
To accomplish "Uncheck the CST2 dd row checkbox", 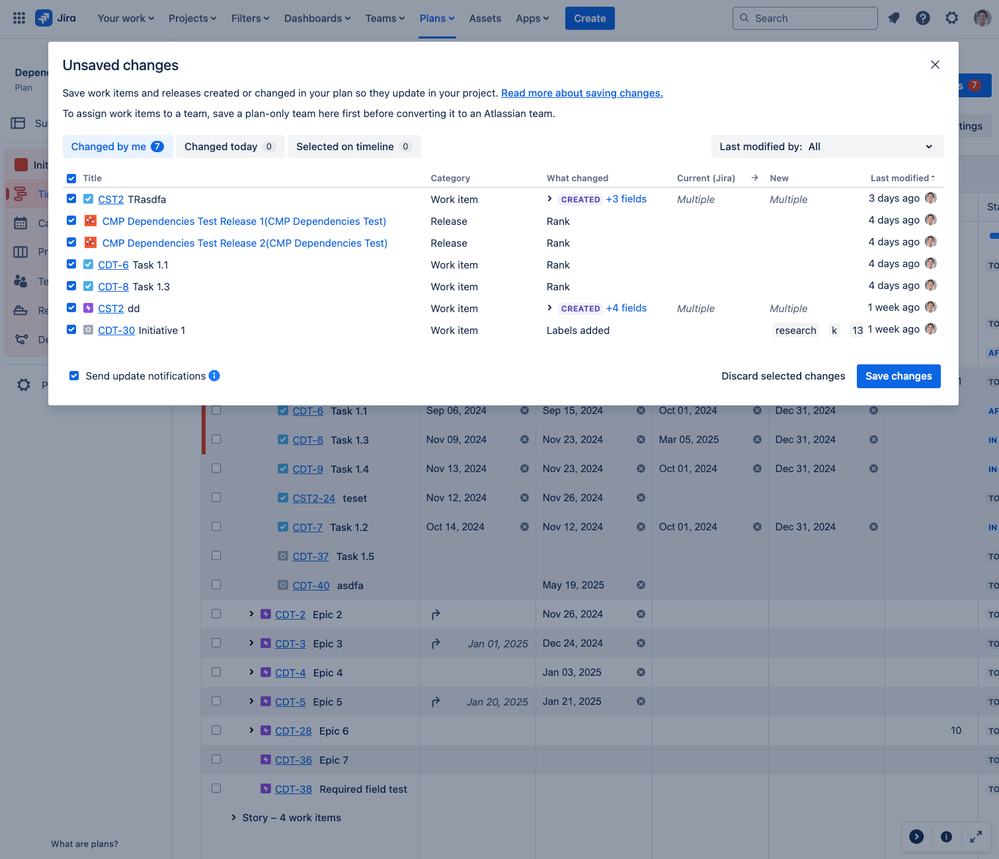I will (71, 307).
